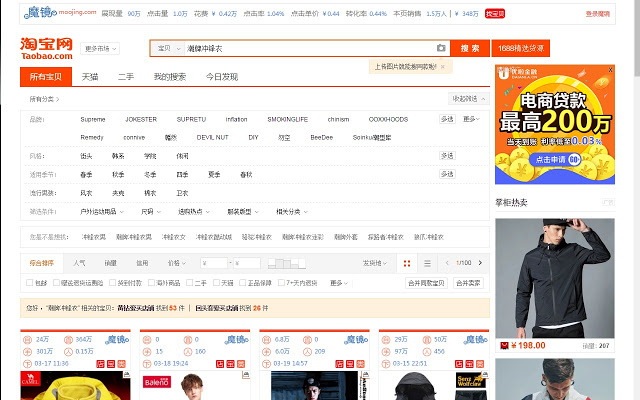
Task: Tick the 包邮 free shipping checkbox
Action: tap(29, 282)
